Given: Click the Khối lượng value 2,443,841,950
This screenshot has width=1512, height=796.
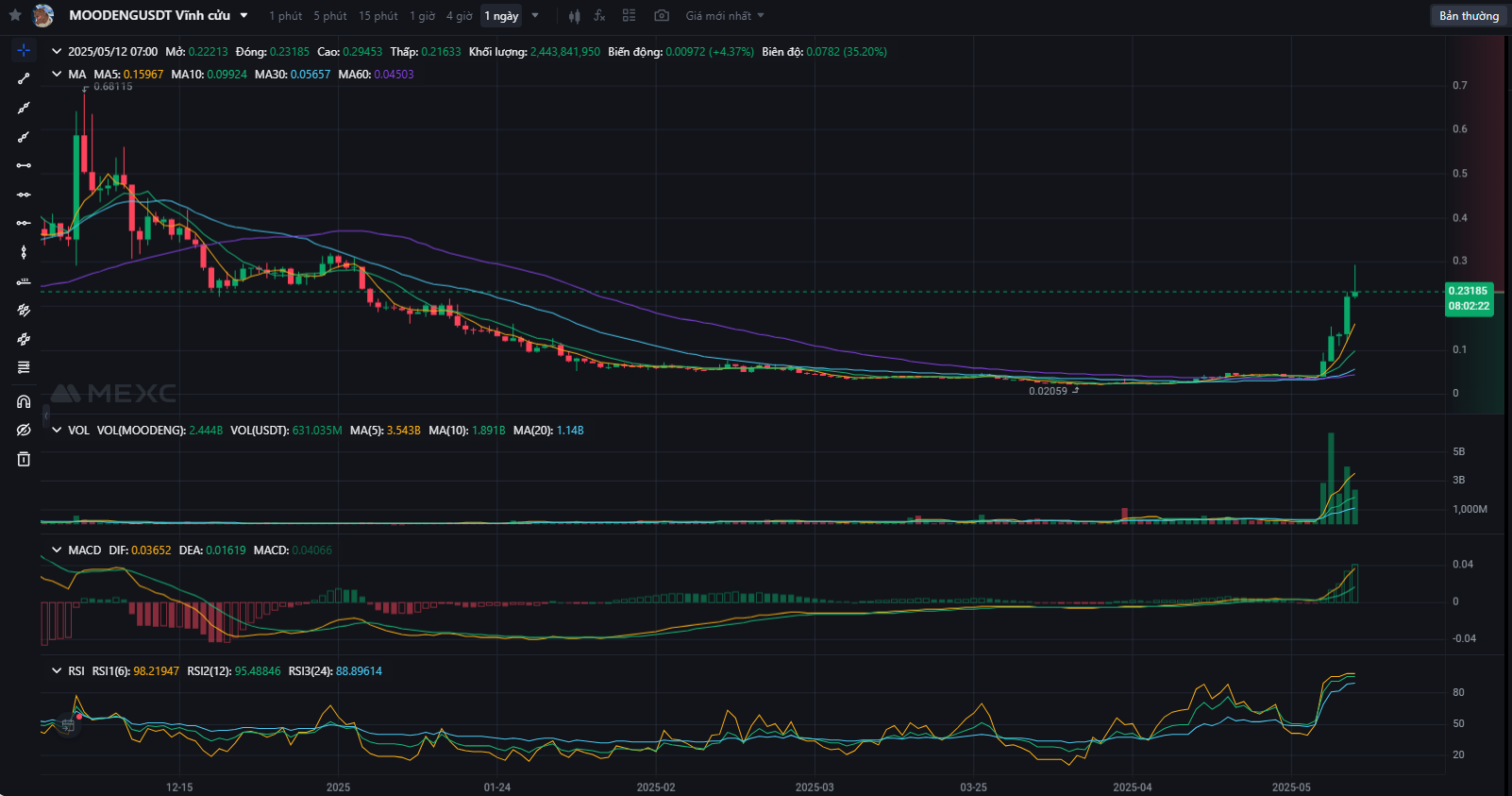Looking at the screenshot, I should 565,52.
